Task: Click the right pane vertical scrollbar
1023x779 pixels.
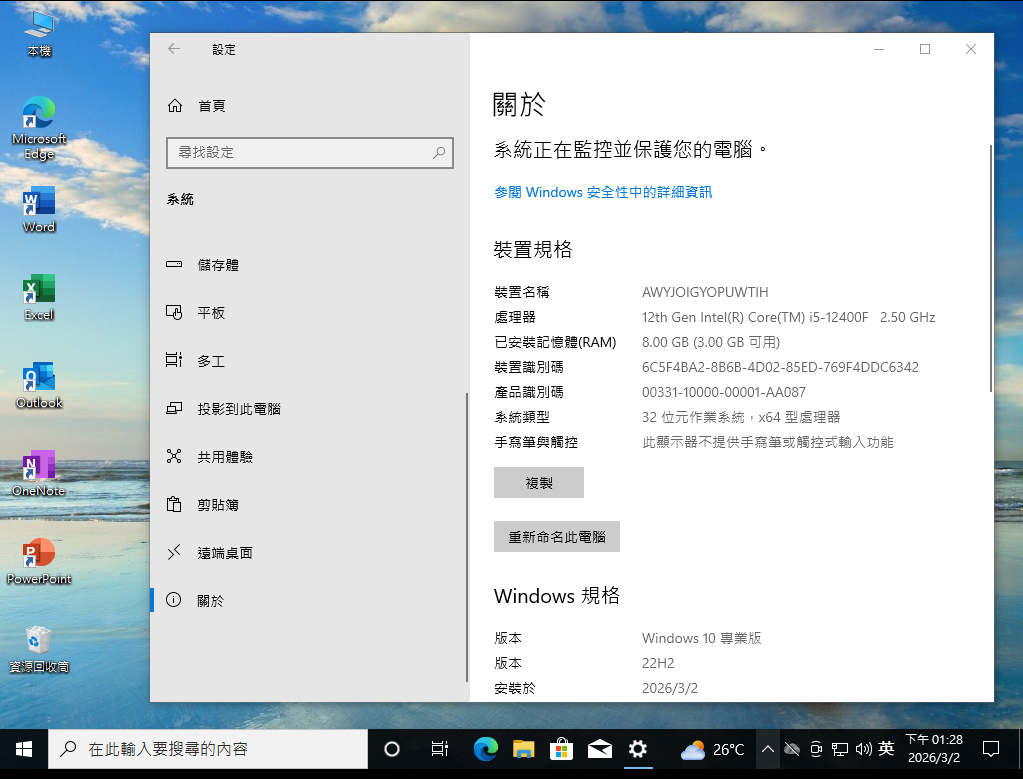Action: tap(990, 267)
